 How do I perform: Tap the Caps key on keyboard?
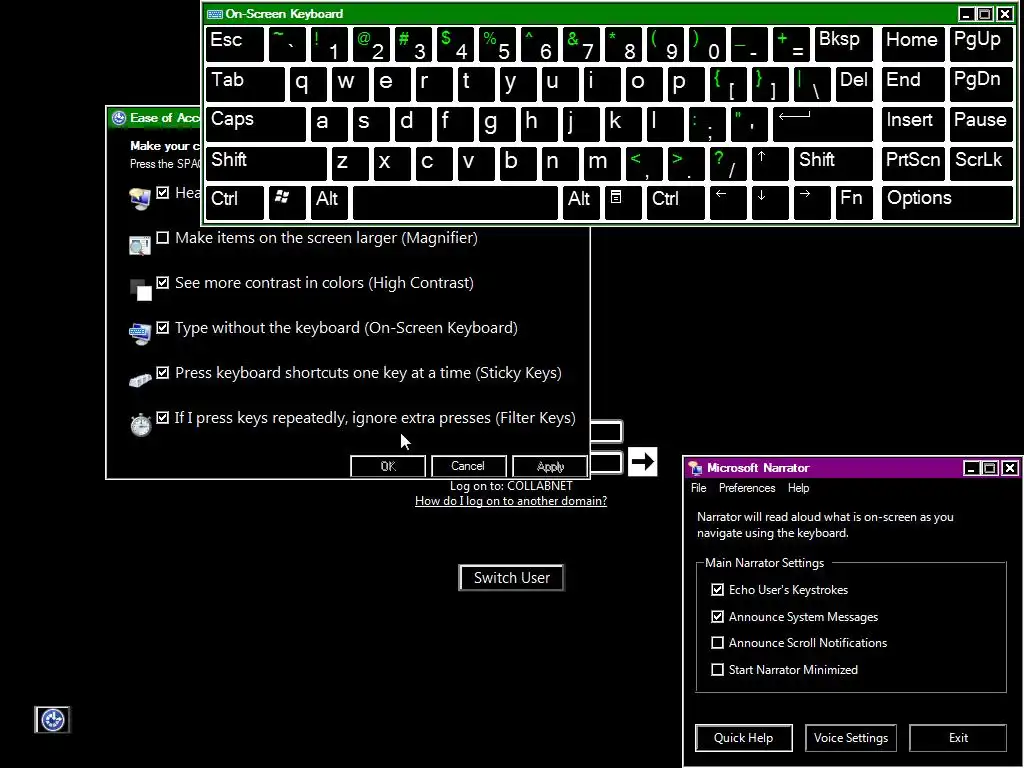point(256,124)
